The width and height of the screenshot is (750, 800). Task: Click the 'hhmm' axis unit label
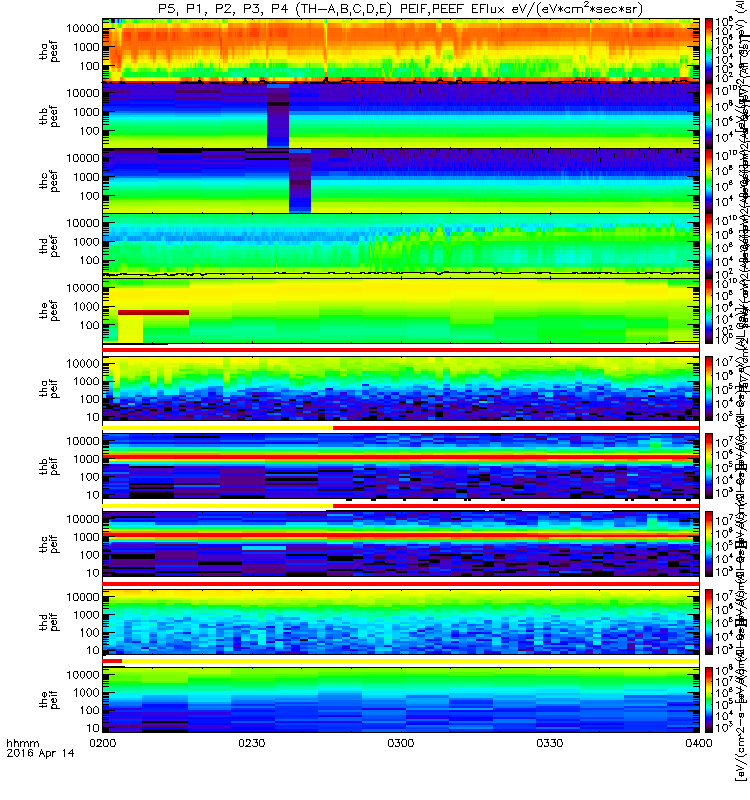pyautogui.click(x=22, y=743)
